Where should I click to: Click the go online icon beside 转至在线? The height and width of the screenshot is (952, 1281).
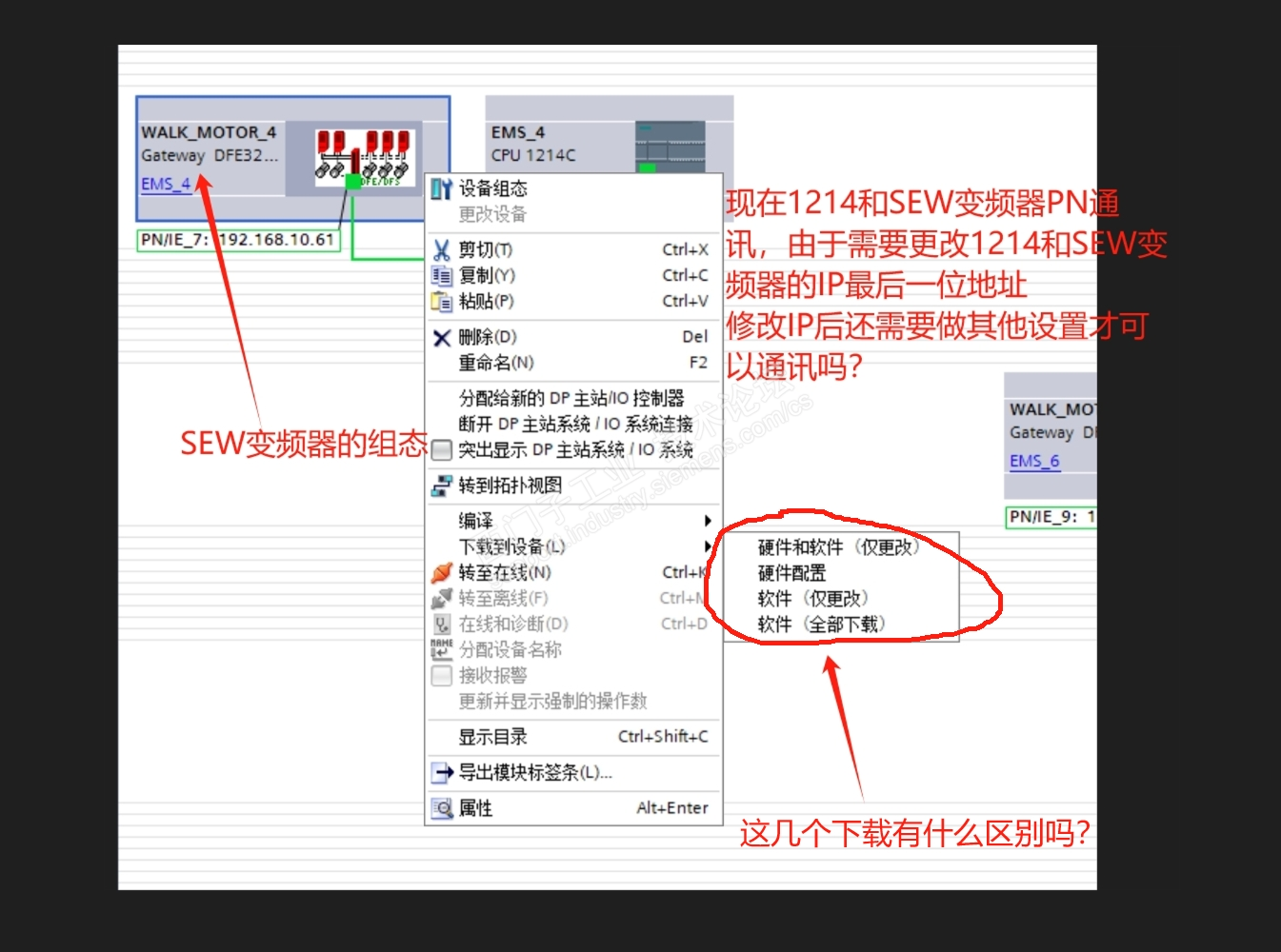coord(441,573)
